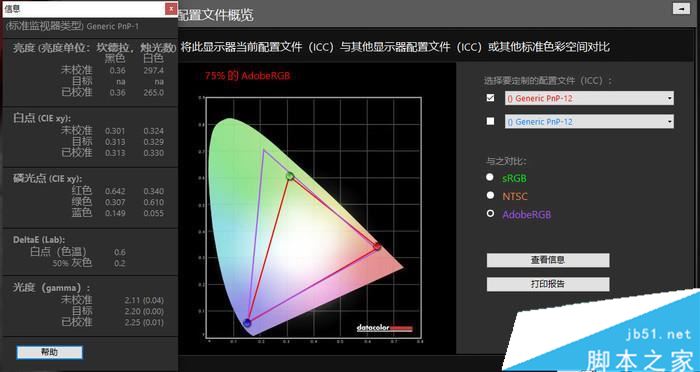
Task: Click the 磷光点 (CIE xy) section heading
Action: click(x=48, y=178)
